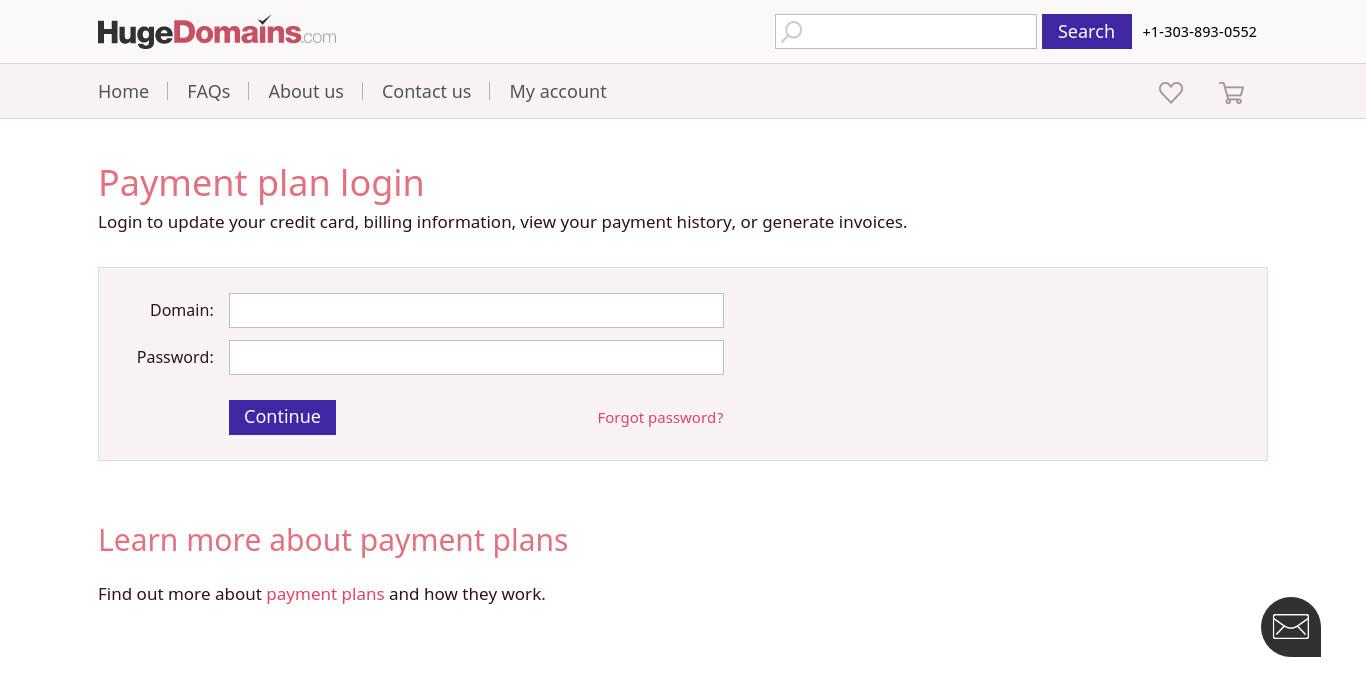Open the payment plans link
Viewport: 1366px width, 677px height.
coord(325,594)
